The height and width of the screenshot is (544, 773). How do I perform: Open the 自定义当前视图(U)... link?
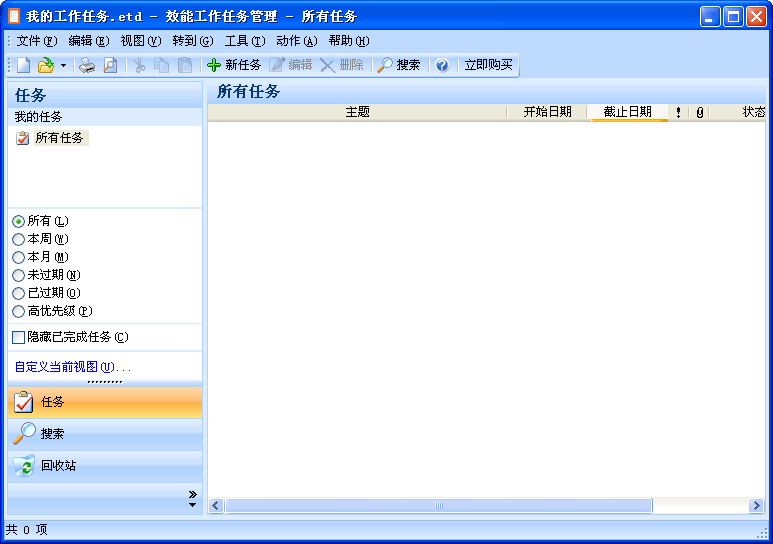coord(73,367)
